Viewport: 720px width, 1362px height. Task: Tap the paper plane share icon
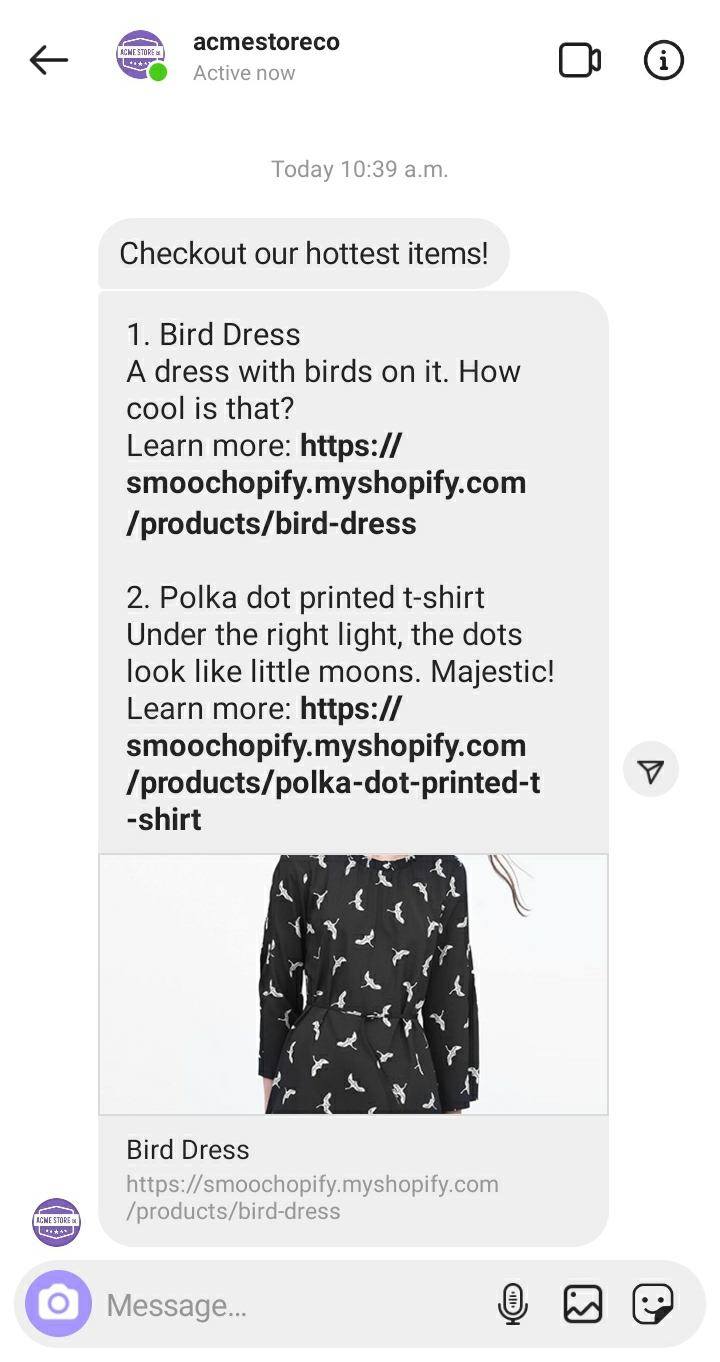651,771
